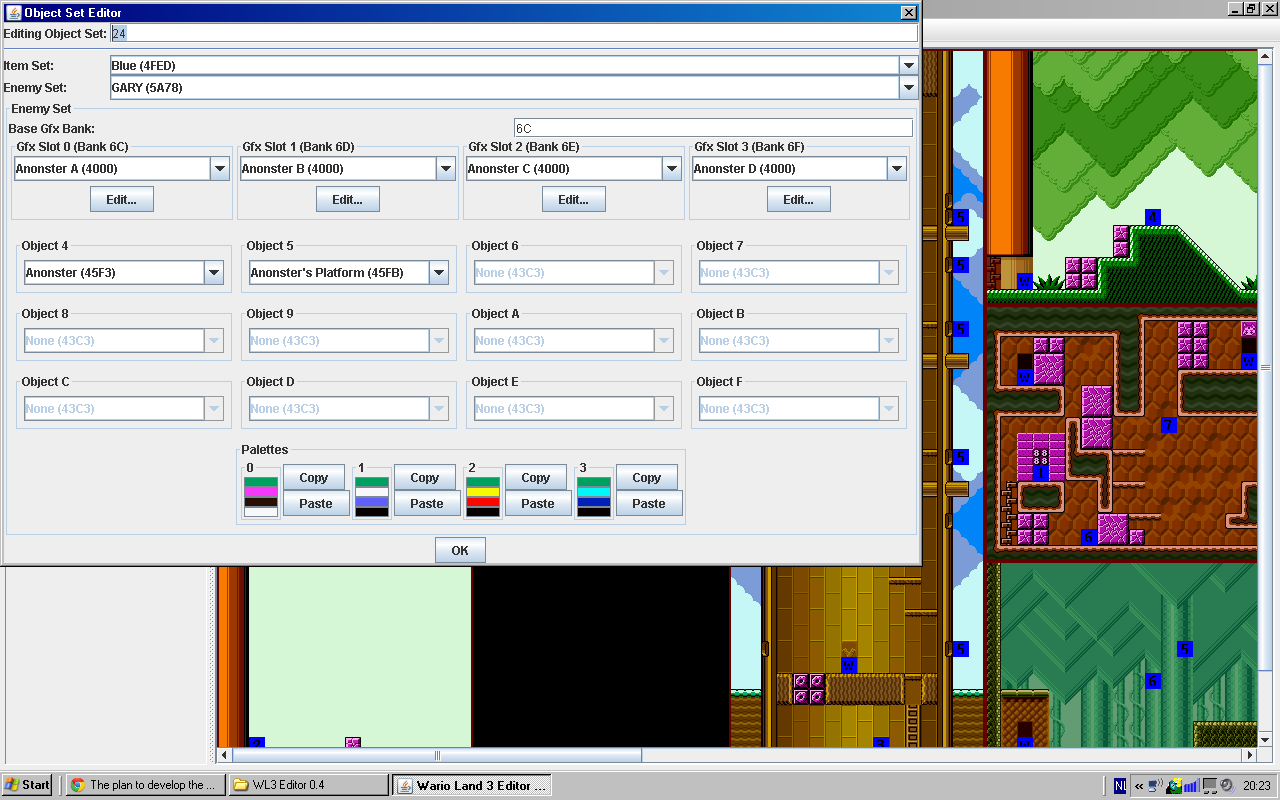Viewport: 1280px width, 800px height.
Task: Click the NL language indicator in taskbar
Action: click(1120, 786)
